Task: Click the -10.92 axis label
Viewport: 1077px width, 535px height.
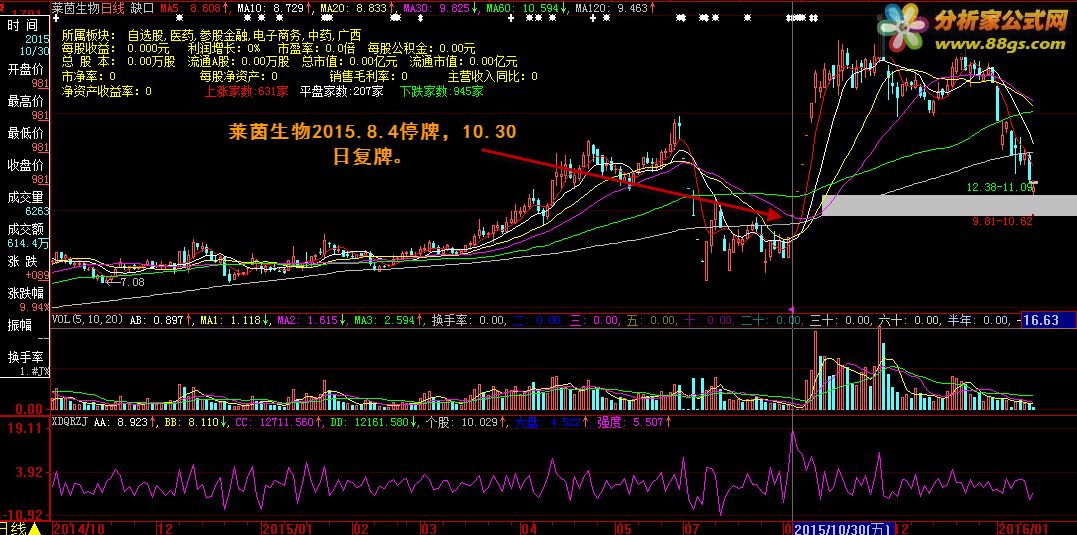Action: click(24, 514)
